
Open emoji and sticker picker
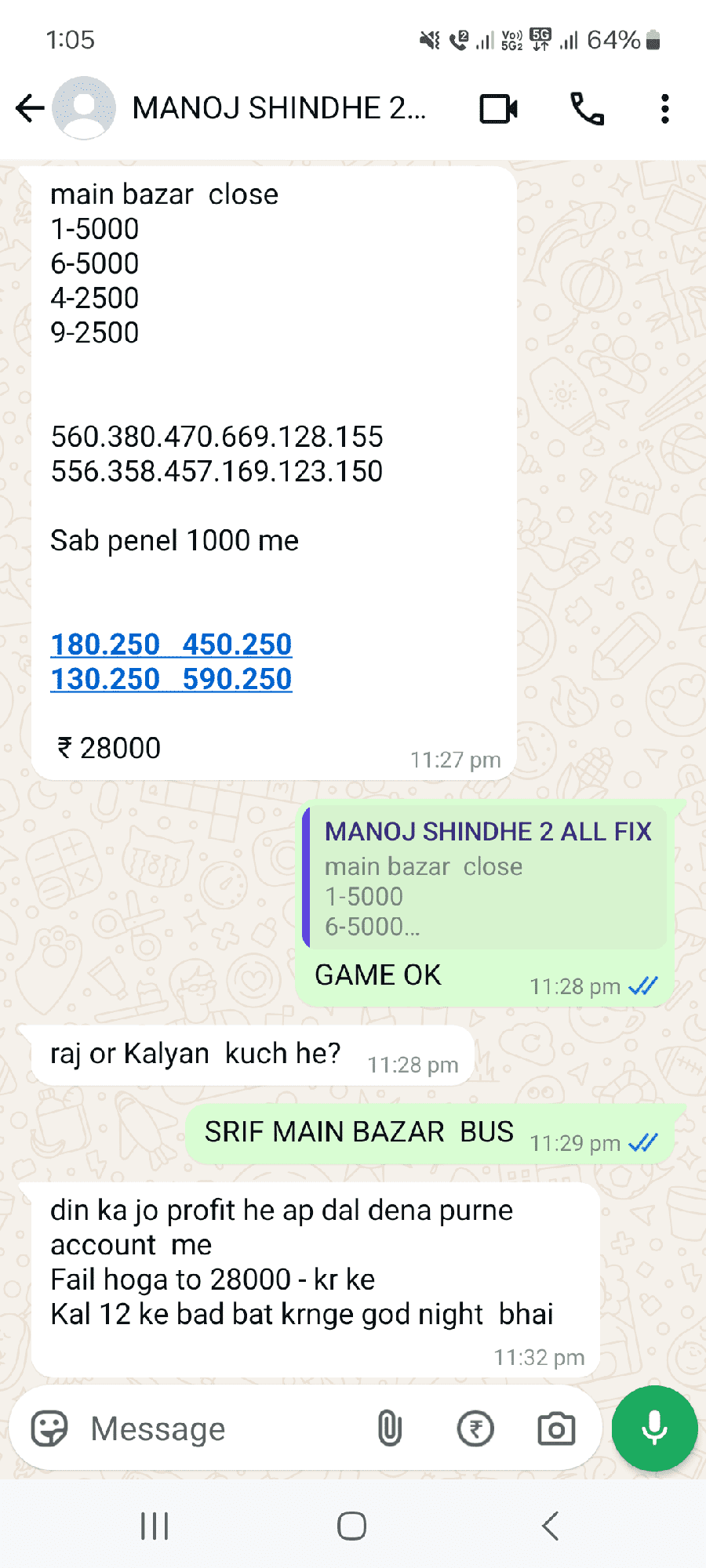(x=49, y=1428)
